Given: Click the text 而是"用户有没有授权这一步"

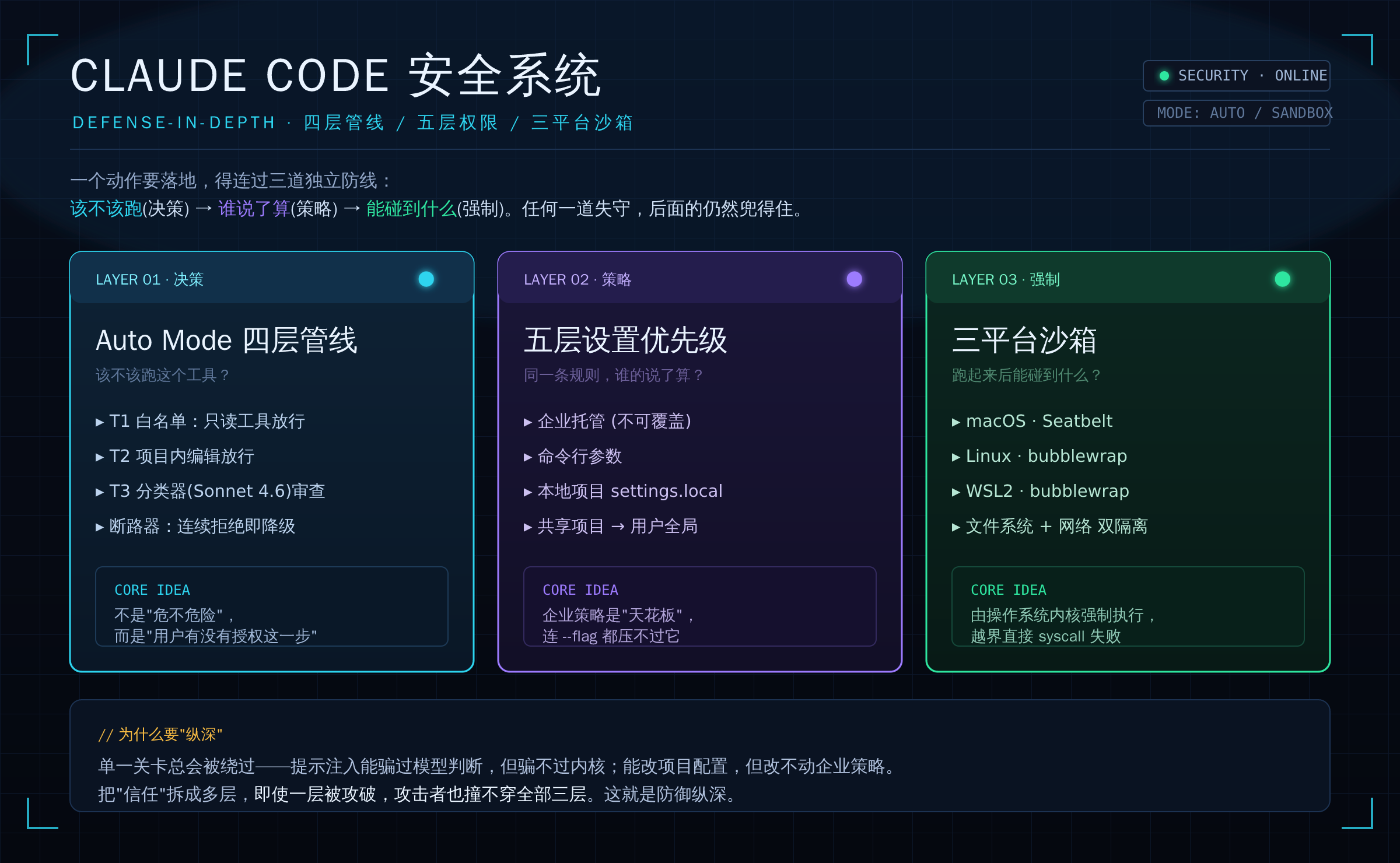Looking at the screenshot, I should click(x=216, y=636).
